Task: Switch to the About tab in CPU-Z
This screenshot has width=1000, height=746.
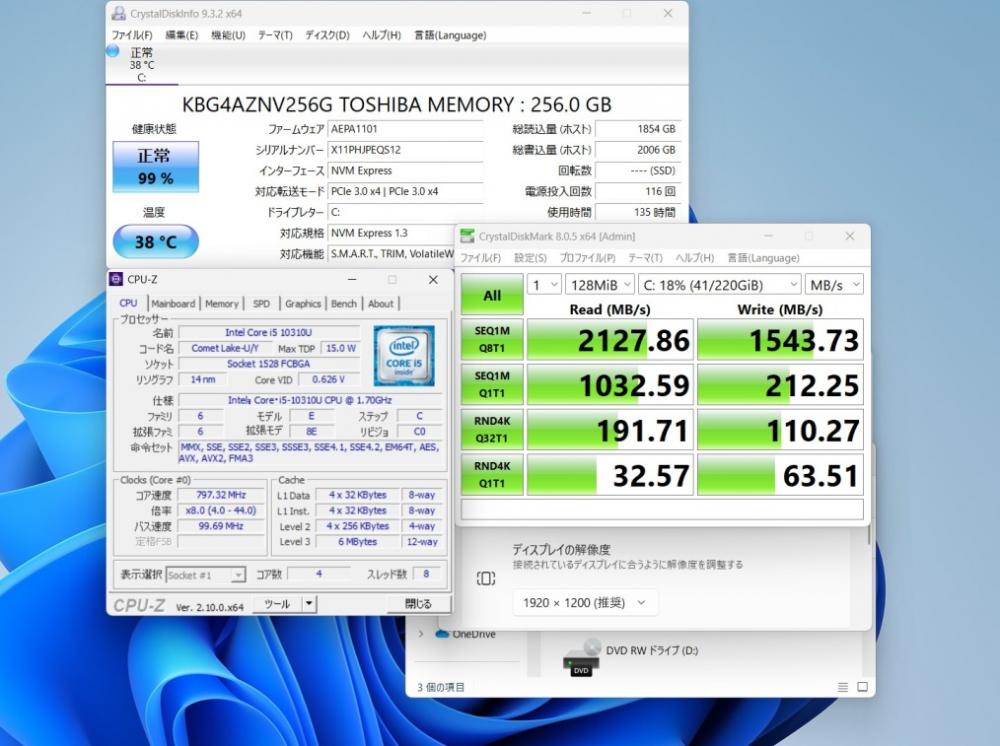Action: [381, 304]
